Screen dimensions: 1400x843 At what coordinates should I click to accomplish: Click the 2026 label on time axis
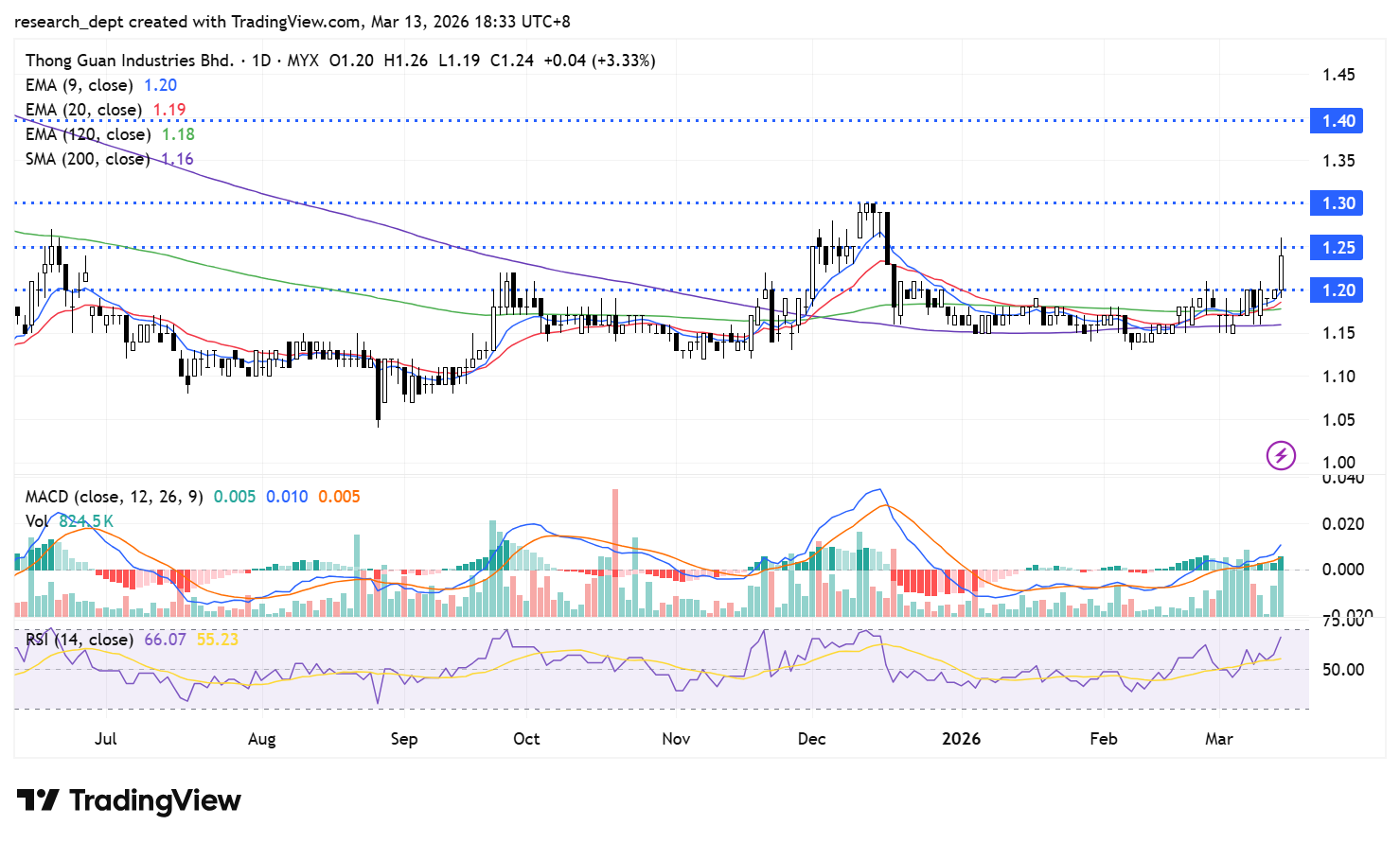[961, 739]
